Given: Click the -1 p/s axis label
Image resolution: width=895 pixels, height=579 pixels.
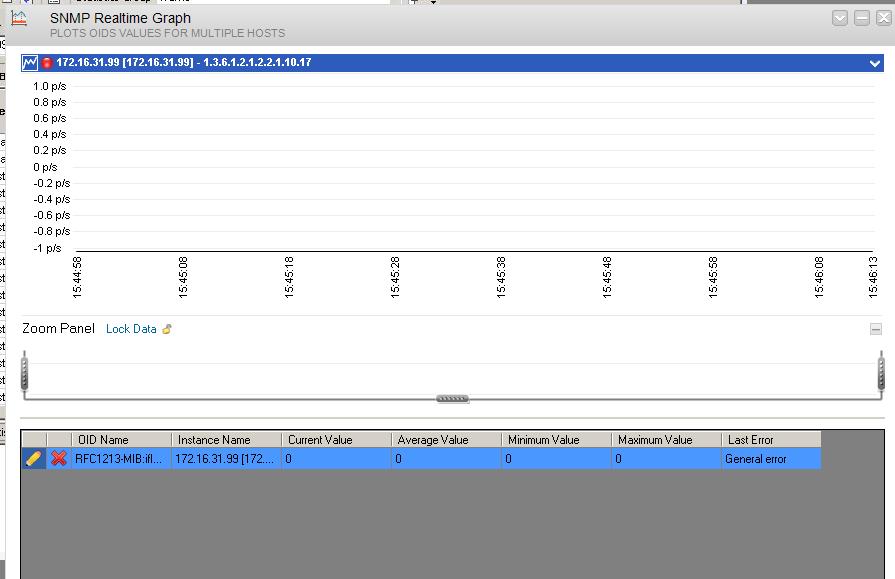Looking at the screenshot, I should click(x=47, y=248).
